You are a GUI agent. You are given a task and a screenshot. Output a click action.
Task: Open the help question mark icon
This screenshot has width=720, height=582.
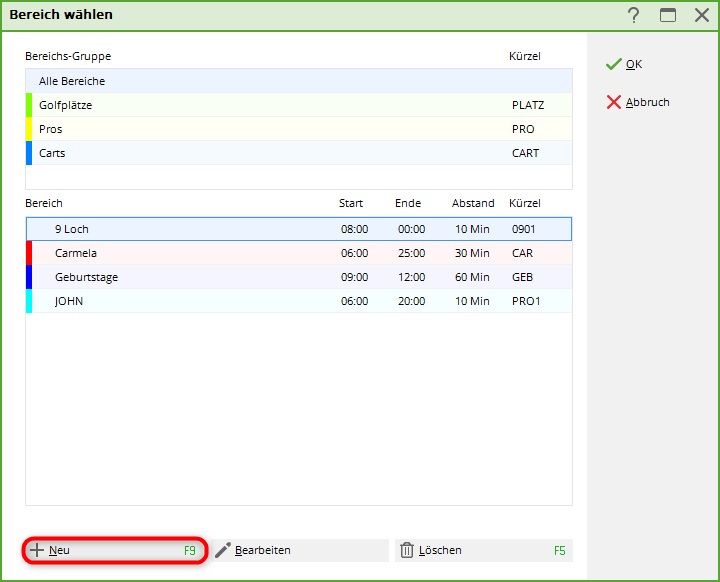pyautogui.click(x=633, y=15)
